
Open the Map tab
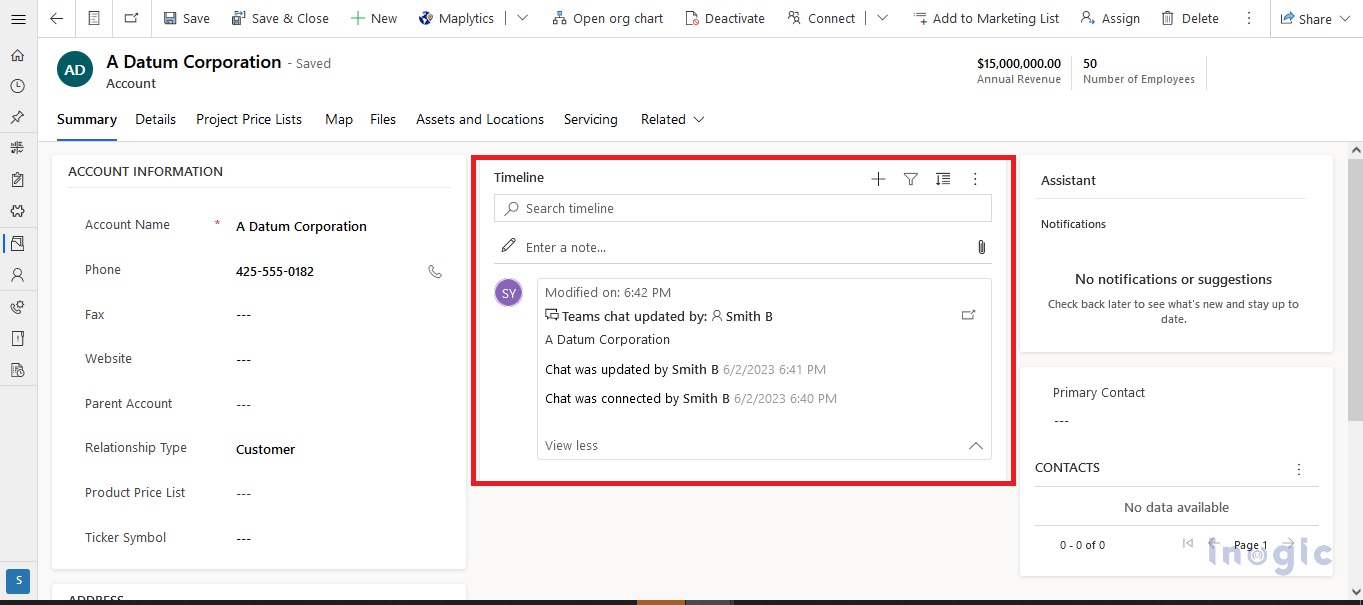point(339,119)
